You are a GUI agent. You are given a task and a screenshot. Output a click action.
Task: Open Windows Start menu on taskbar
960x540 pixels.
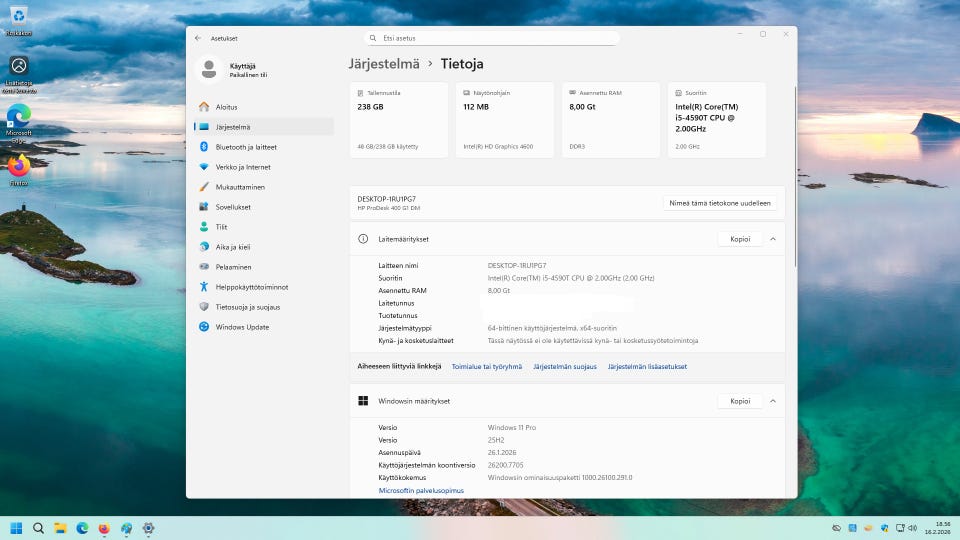16,528
